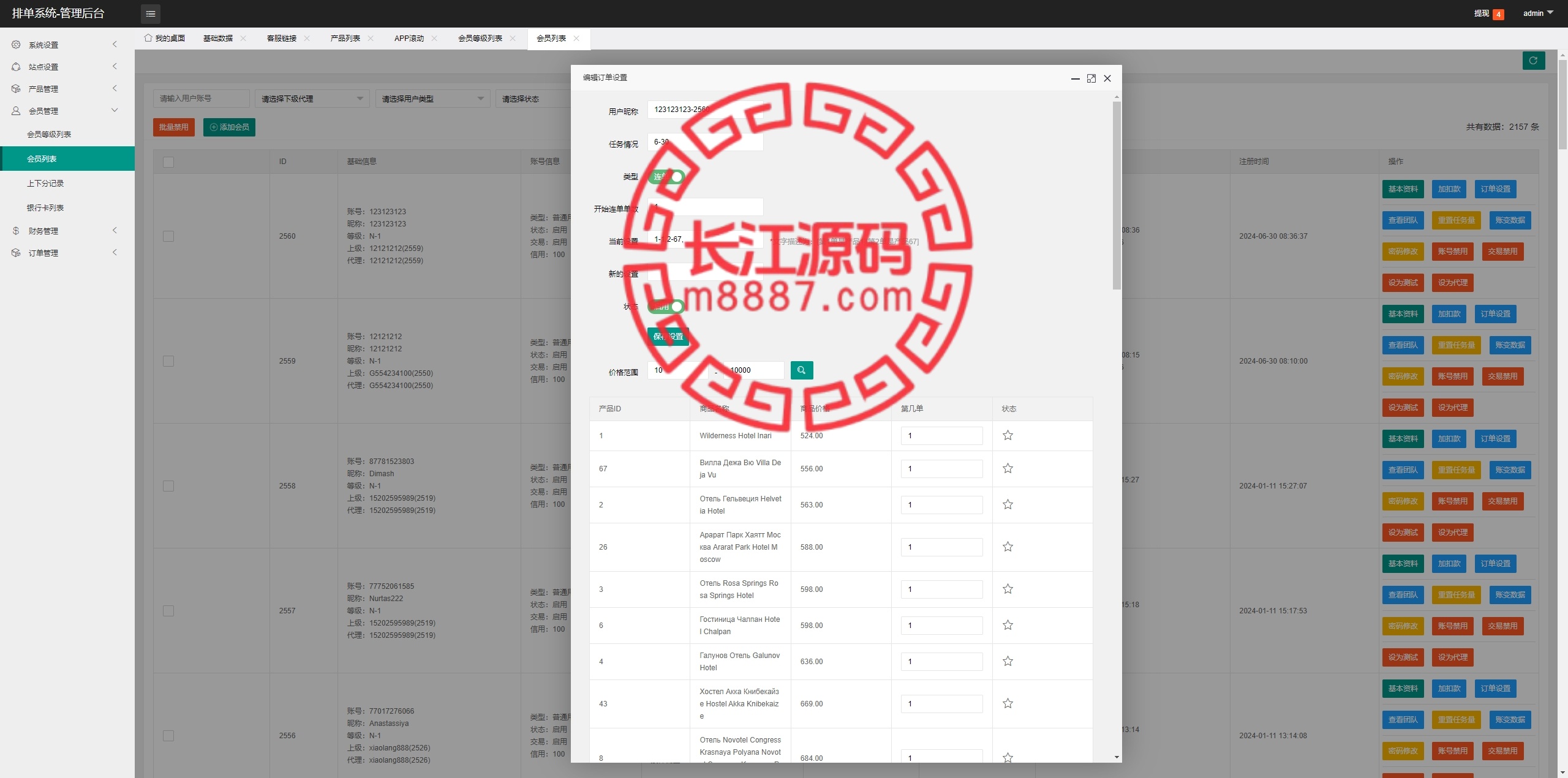Switch to the 会员等级列表 tab
The height and width of the screenshot is (778, 1568).
coord(480,39)
